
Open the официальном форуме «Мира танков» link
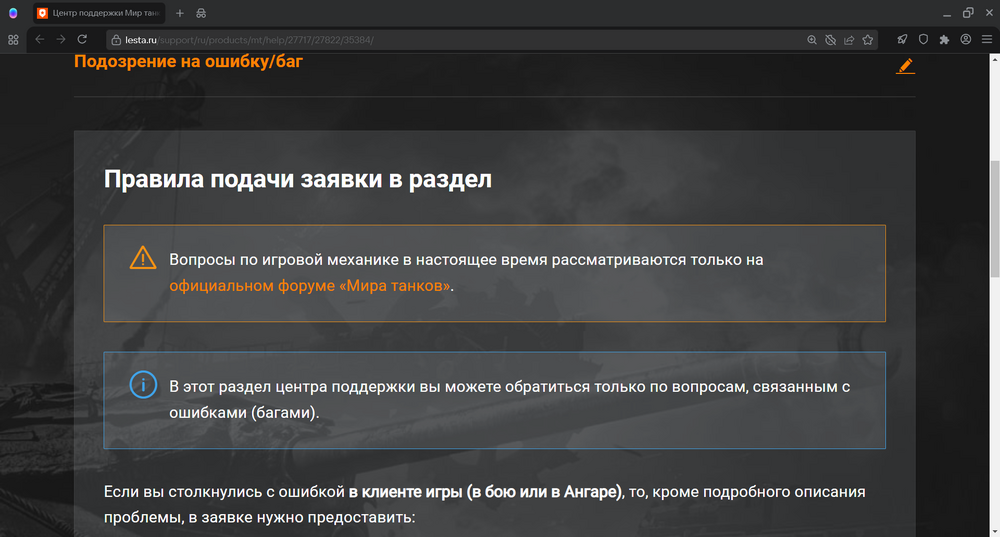(310, 286)
